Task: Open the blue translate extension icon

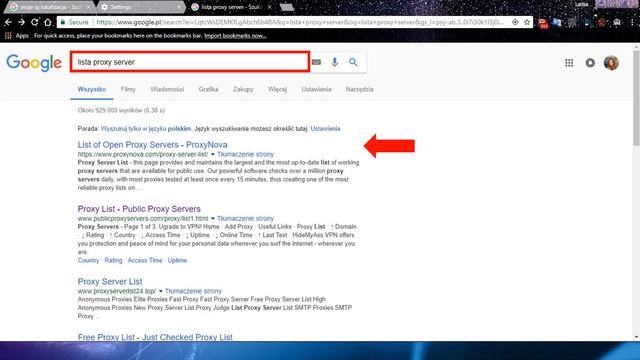Action: click(x=557, y=22)
